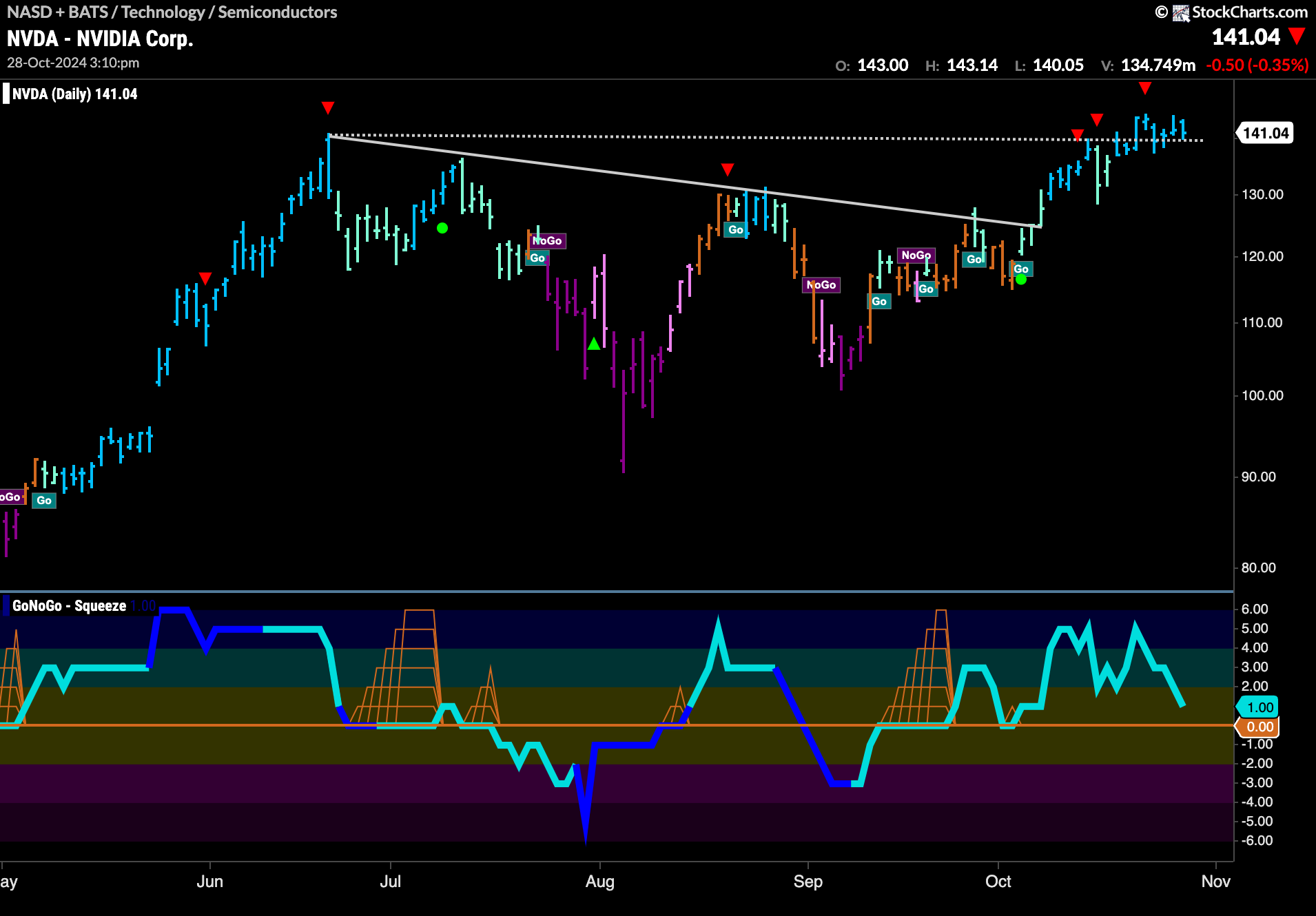Select the Aug label on the time axis
Image resolution: width=1316 pixels, height=916 pixels.
point(599,882)
